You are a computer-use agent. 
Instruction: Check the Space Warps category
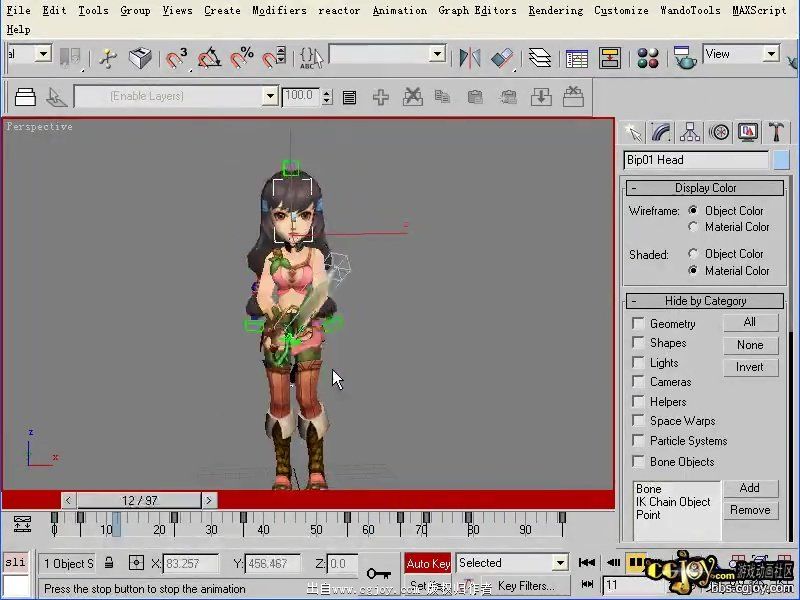(638, 420)
